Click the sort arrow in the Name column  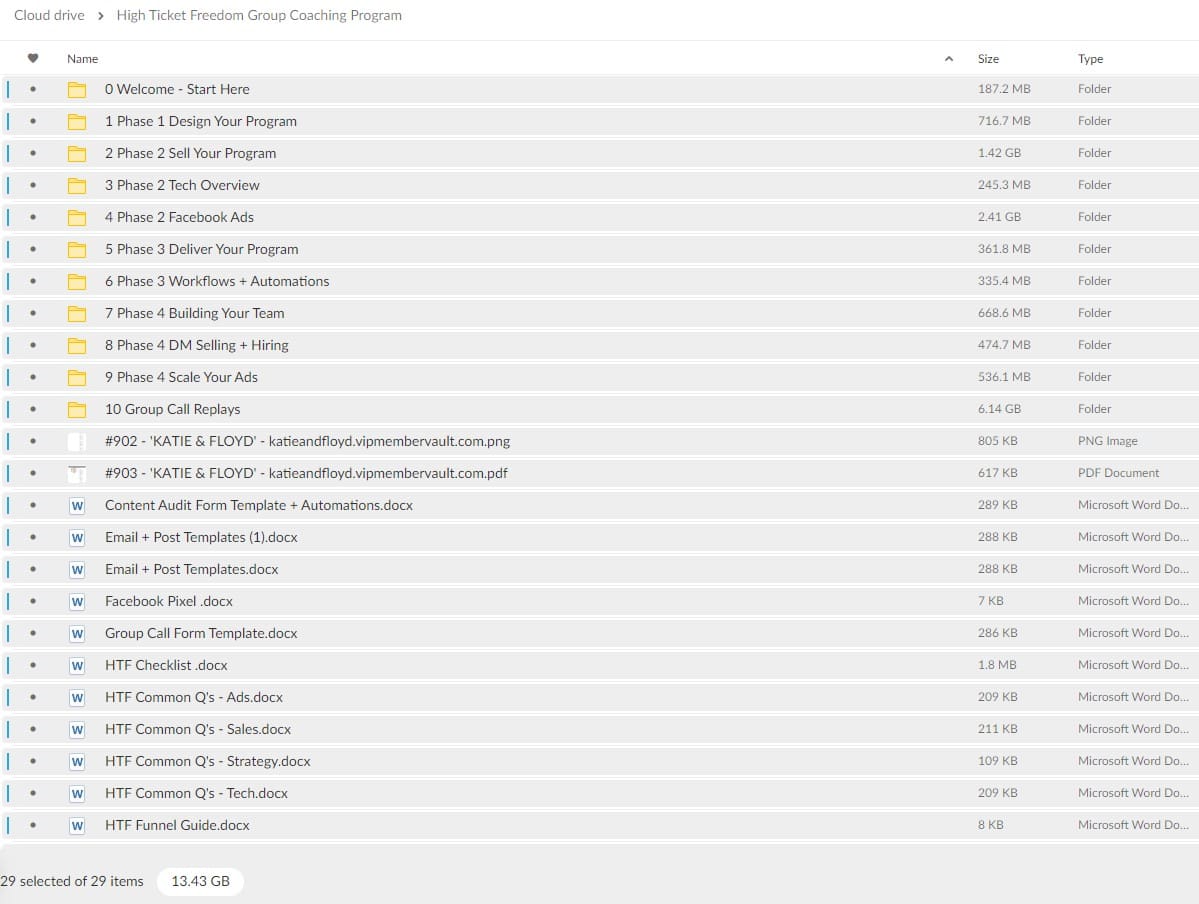[x=948, y=59]
